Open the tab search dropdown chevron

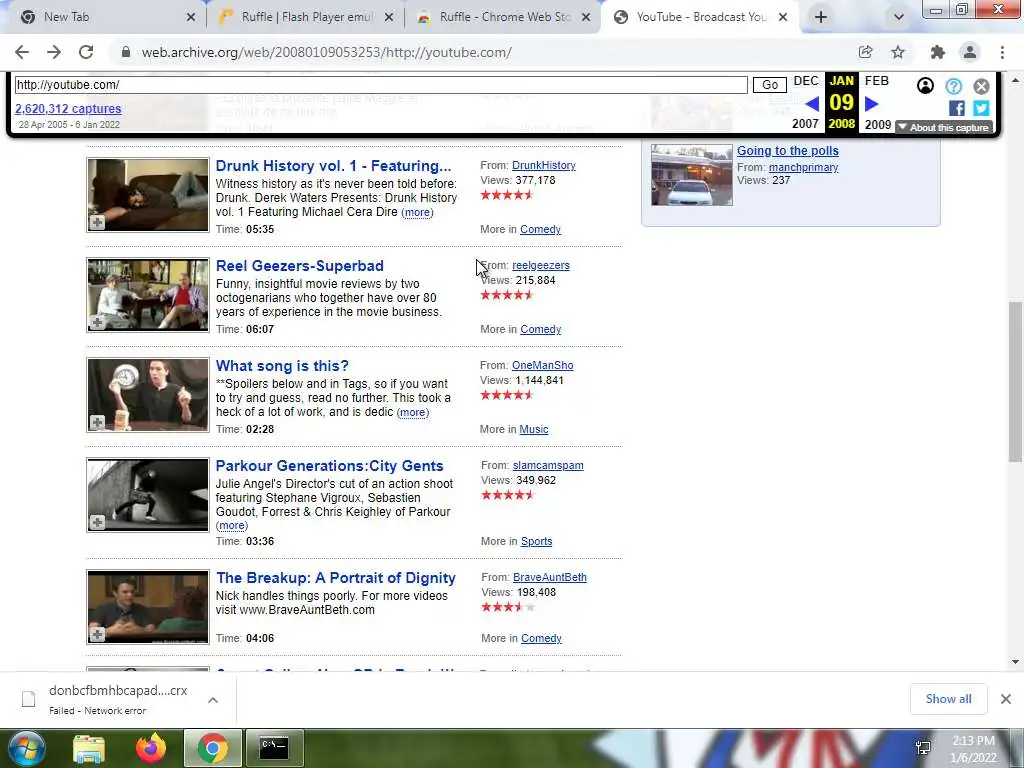pos(899,17)
